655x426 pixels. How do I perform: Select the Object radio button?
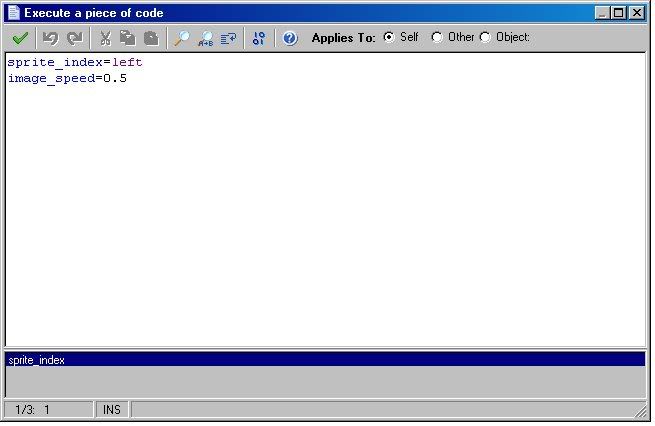485,37
